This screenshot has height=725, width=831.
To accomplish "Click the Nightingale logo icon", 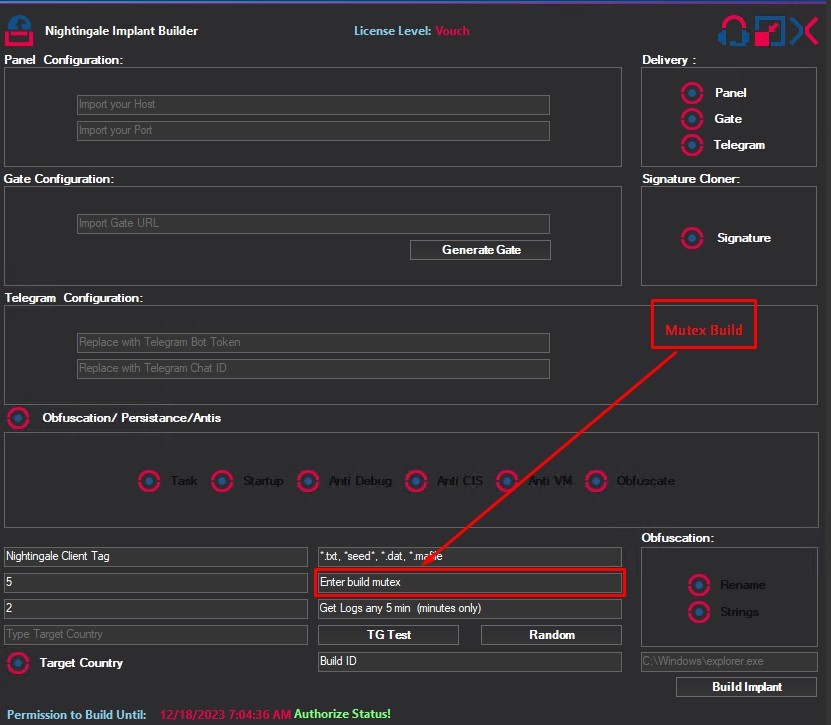I will click(x=19, y=31).
